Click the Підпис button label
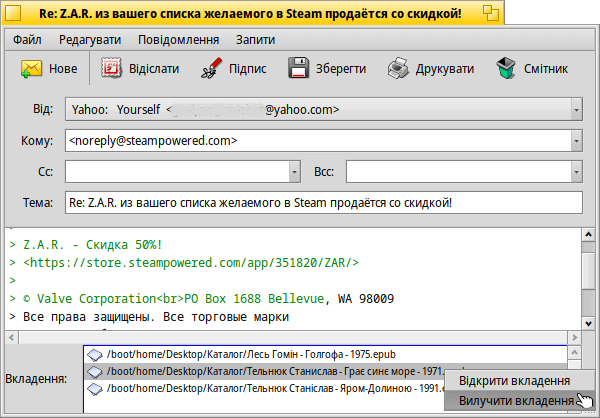 pyautogui.click(x=248, y=69)
